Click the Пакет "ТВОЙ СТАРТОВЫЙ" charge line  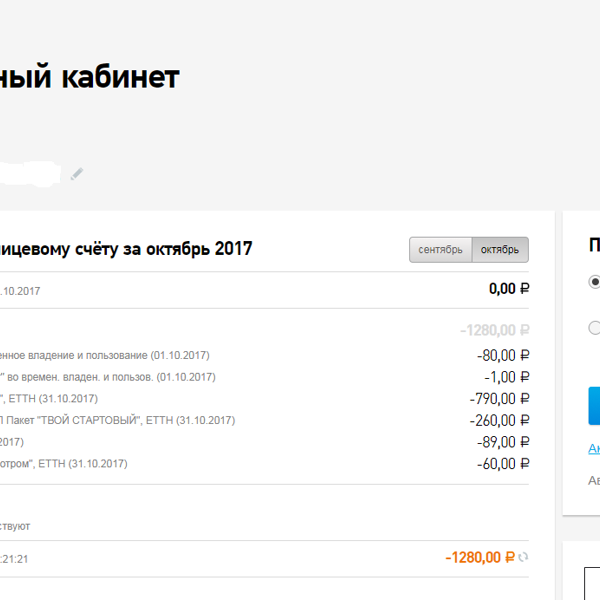(x=117, y=421)
